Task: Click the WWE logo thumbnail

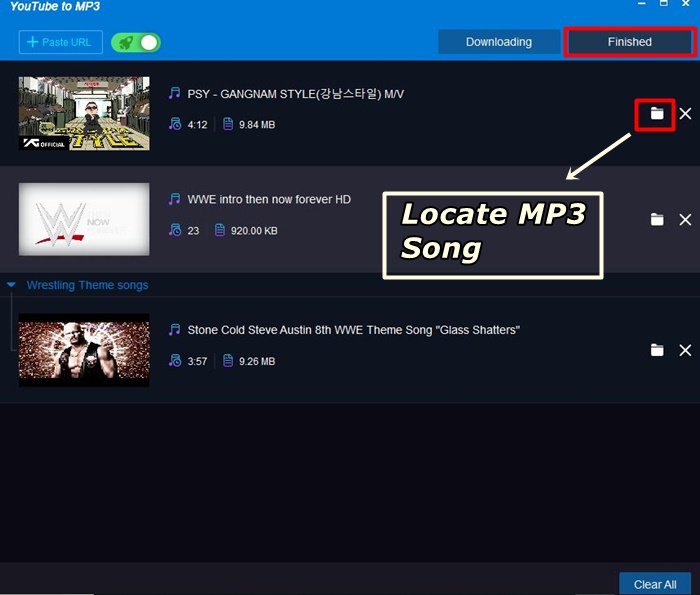Action: 84,219
